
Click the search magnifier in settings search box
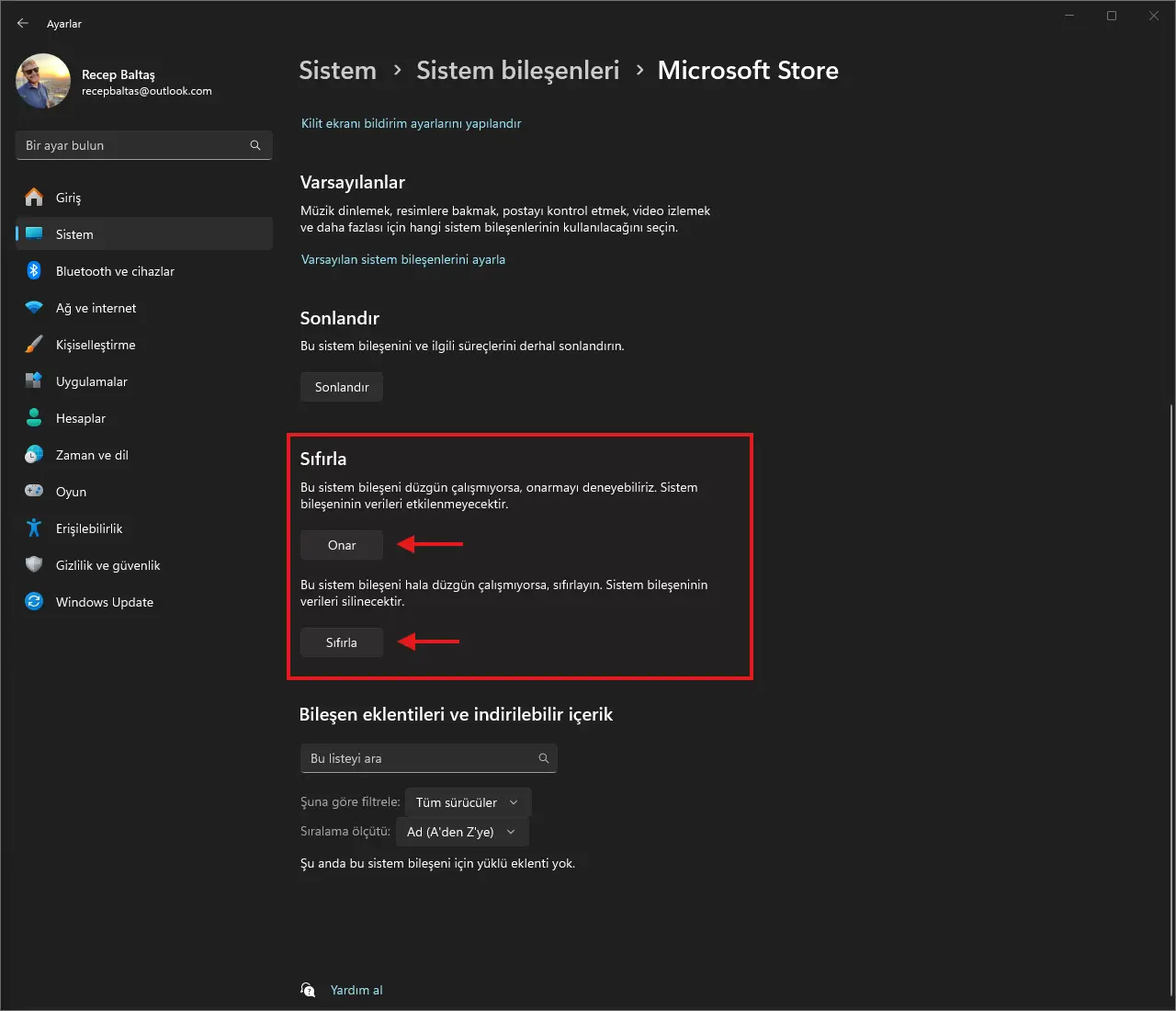pos(255,145)
